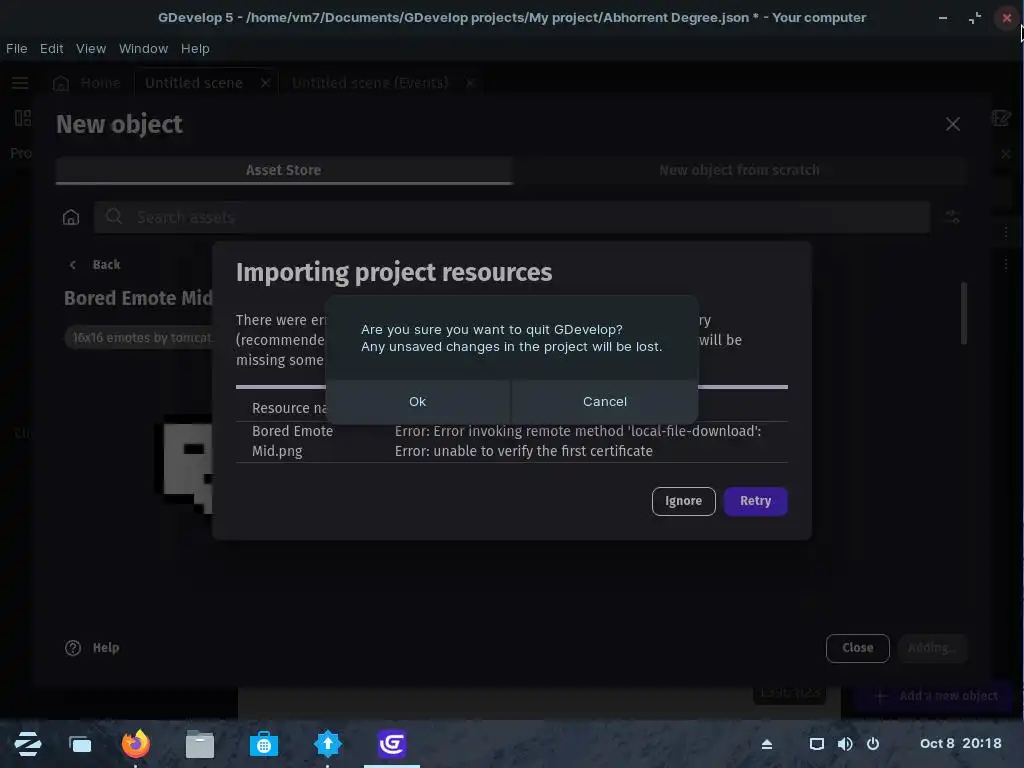Switch to the Asset Store tab

tap(283, 170)
